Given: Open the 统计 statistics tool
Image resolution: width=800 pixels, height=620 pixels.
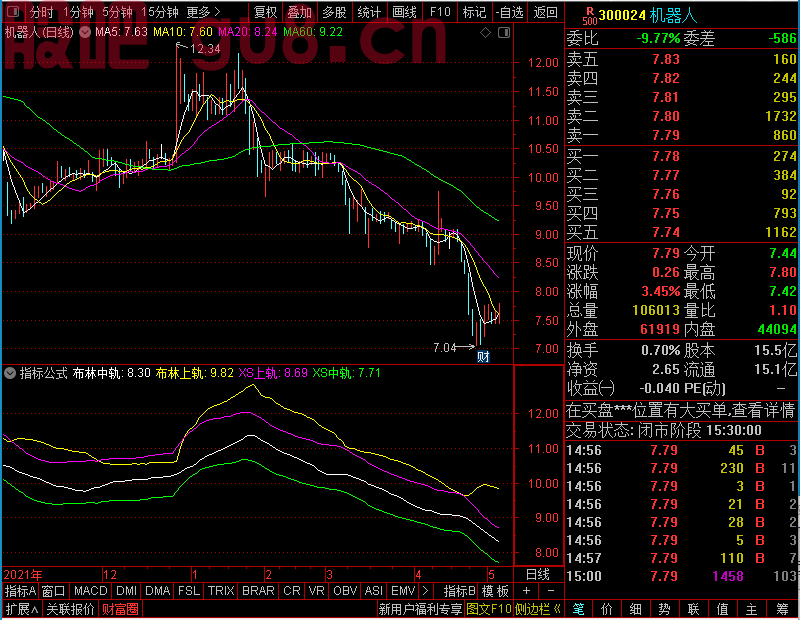Looking at the screenshot, I should [x=369, y=11].
